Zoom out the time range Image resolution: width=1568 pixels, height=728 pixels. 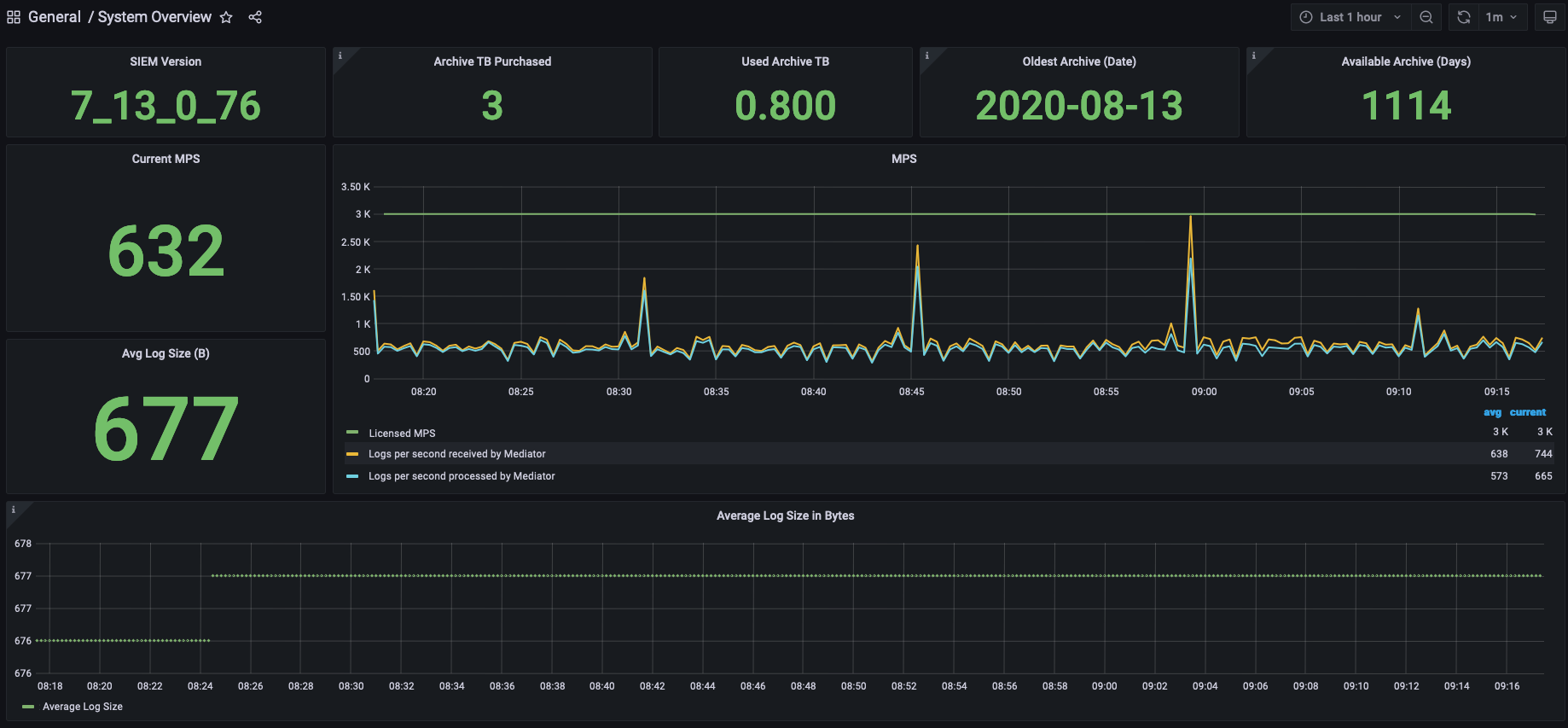1426,17
